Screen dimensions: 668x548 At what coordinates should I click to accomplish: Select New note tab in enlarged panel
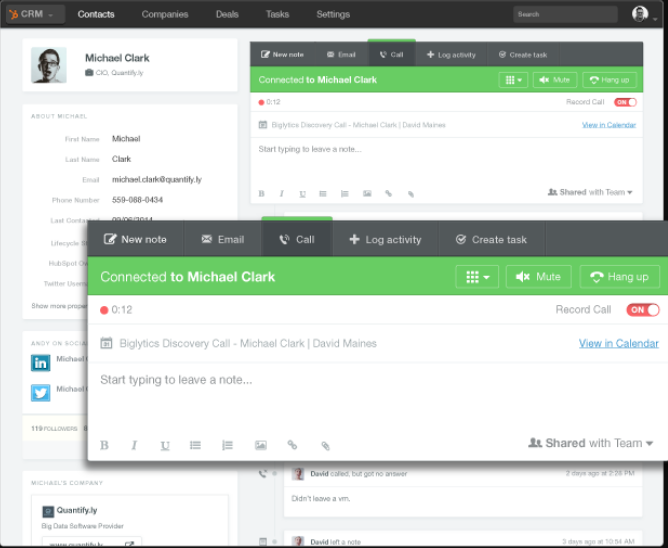pyautogui.click(x=135, y=239)
